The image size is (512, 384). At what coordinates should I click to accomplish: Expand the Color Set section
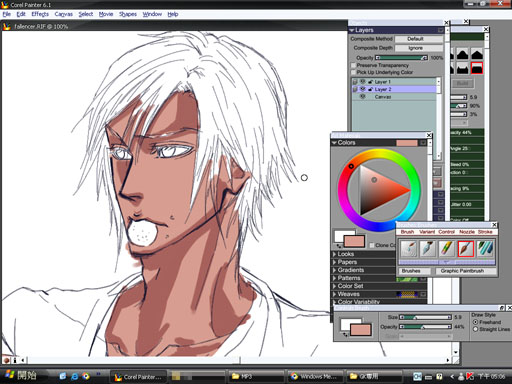334,286
